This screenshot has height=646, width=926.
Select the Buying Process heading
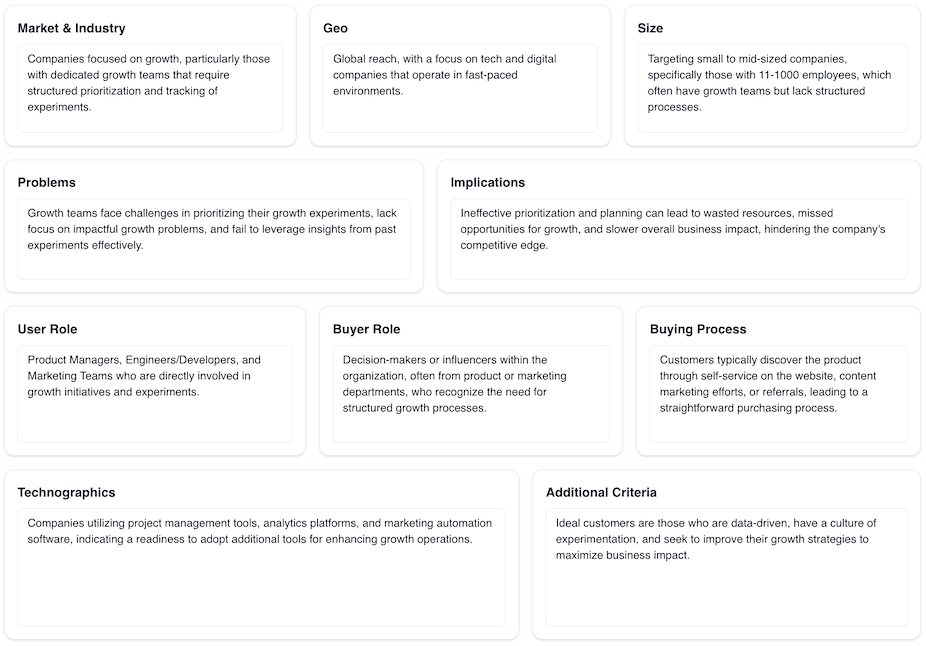click(x=698, y=329)
